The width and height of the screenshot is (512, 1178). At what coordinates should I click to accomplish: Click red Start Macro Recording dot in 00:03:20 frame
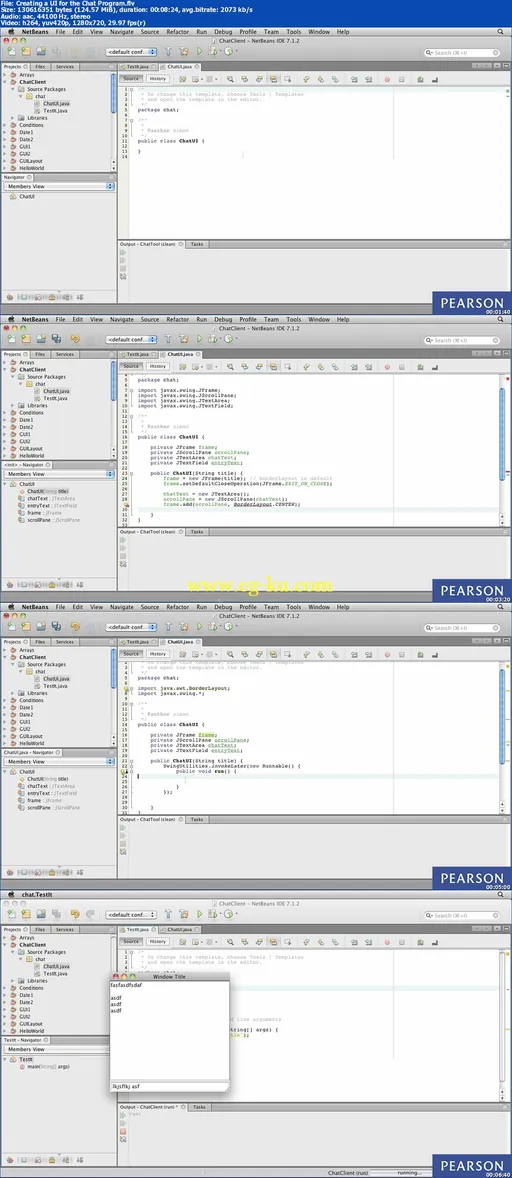[387, 367]
